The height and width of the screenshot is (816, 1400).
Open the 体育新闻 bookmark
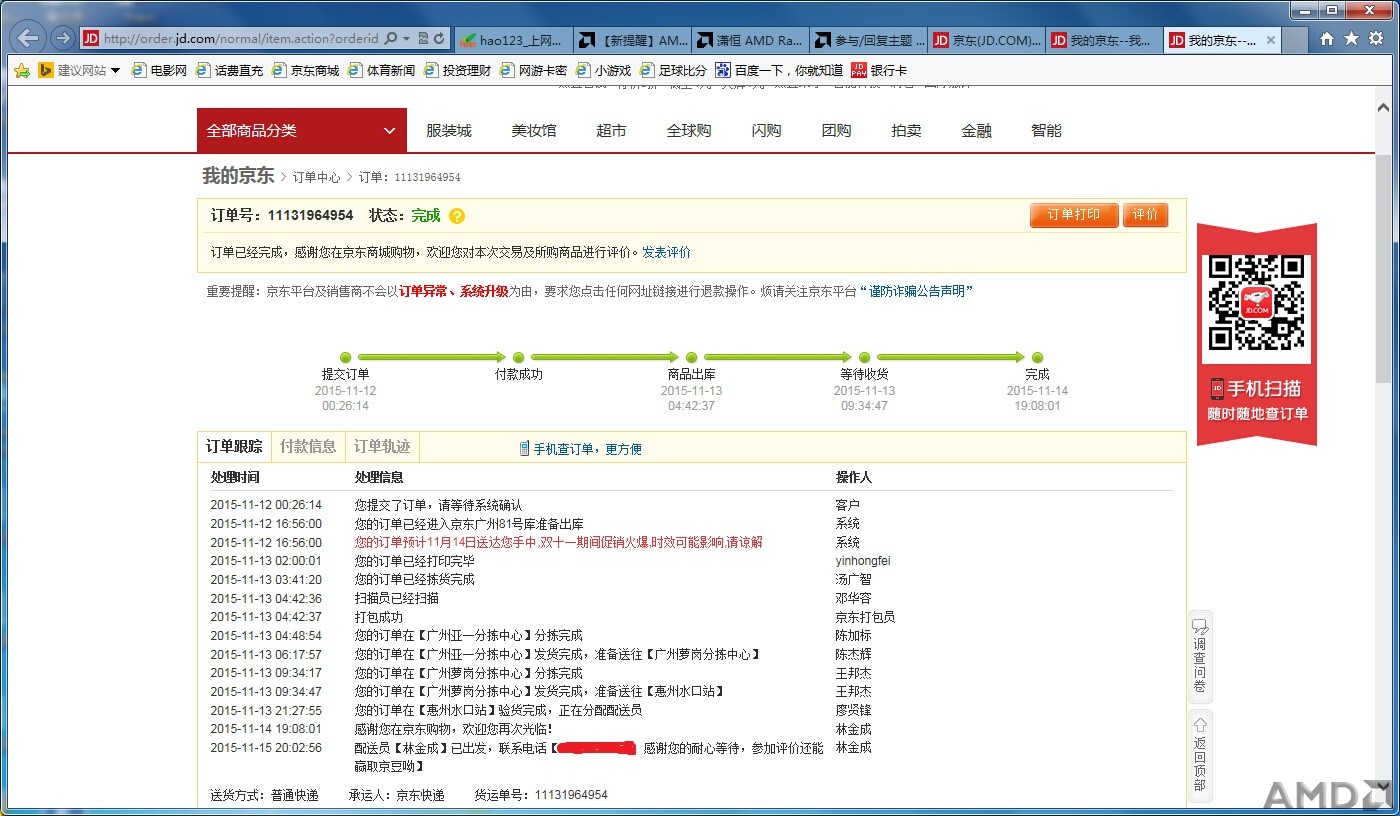point(382,71)
